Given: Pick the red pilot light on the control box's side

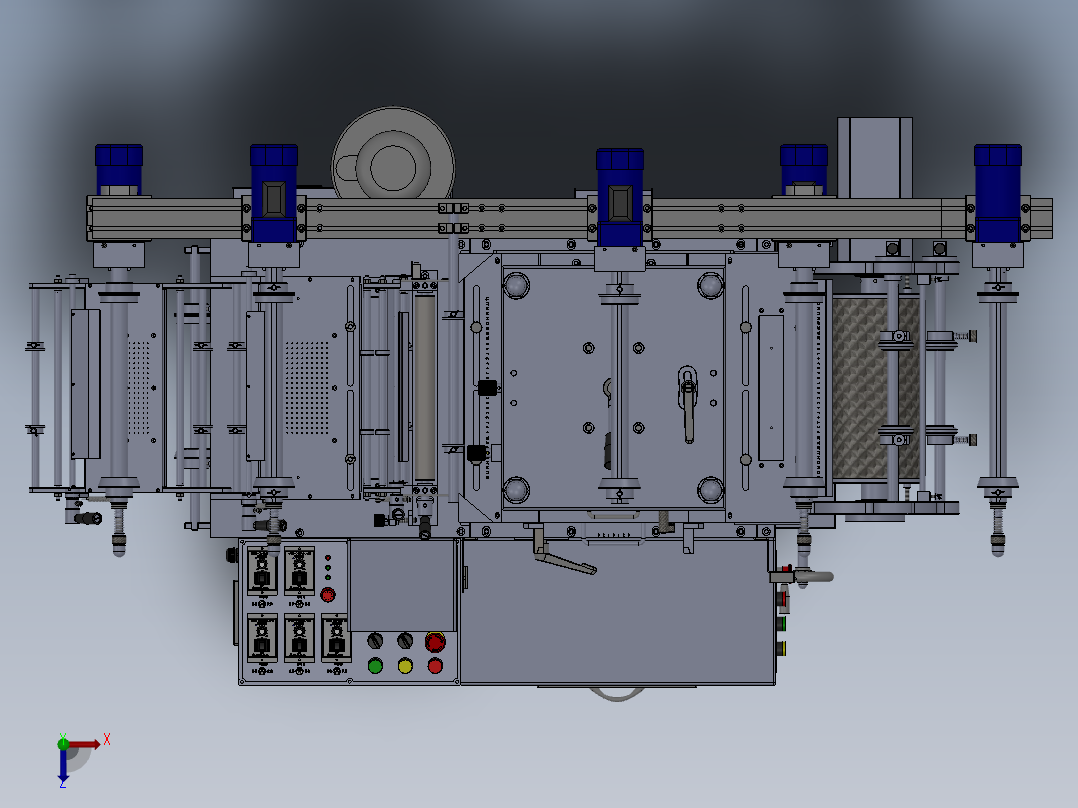Looking at the screenshot, I should [782, 599].
